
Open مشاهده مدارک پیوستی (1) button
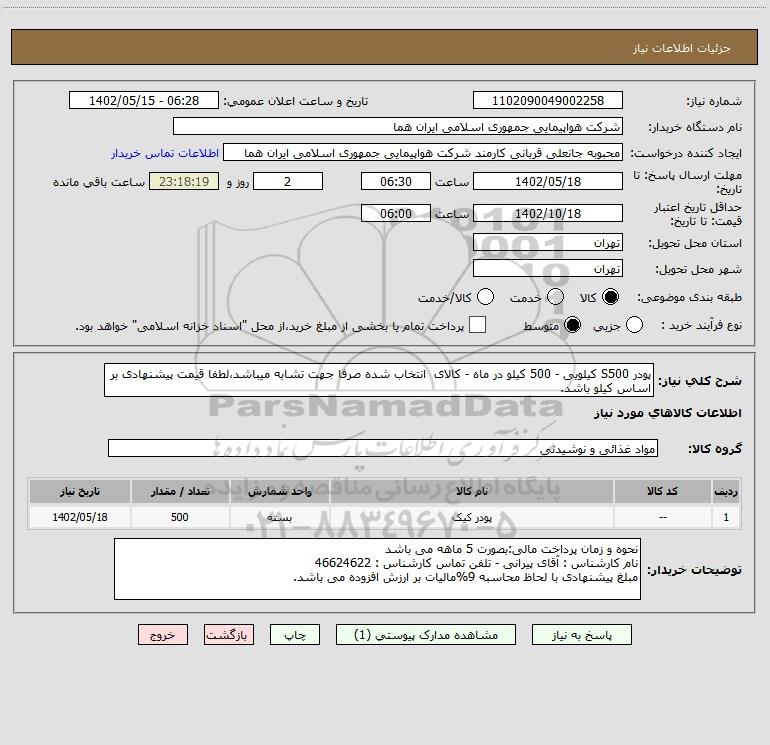tap(426, 635)
